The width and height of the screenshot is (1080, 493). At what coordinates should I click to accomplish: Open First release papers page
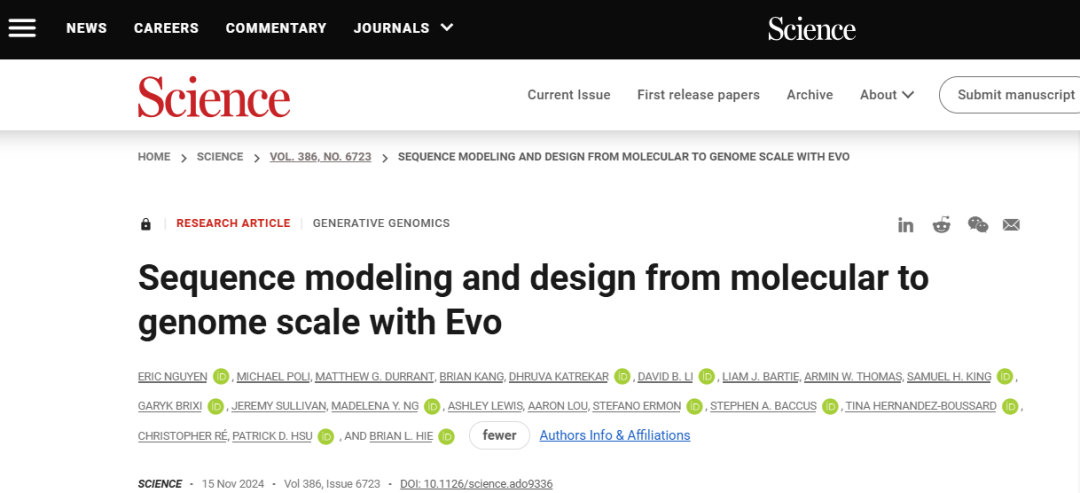pyautogui.click(x=698, y=95)
